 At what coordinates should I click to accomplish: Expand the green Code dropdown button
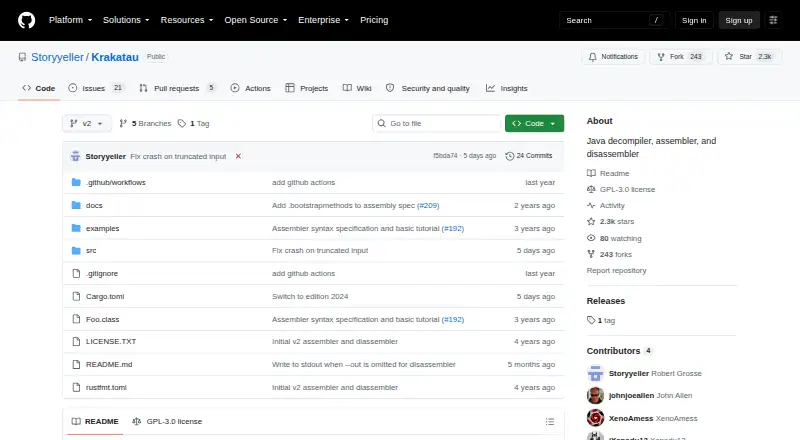pyautogui.click(x=534, y=124)
